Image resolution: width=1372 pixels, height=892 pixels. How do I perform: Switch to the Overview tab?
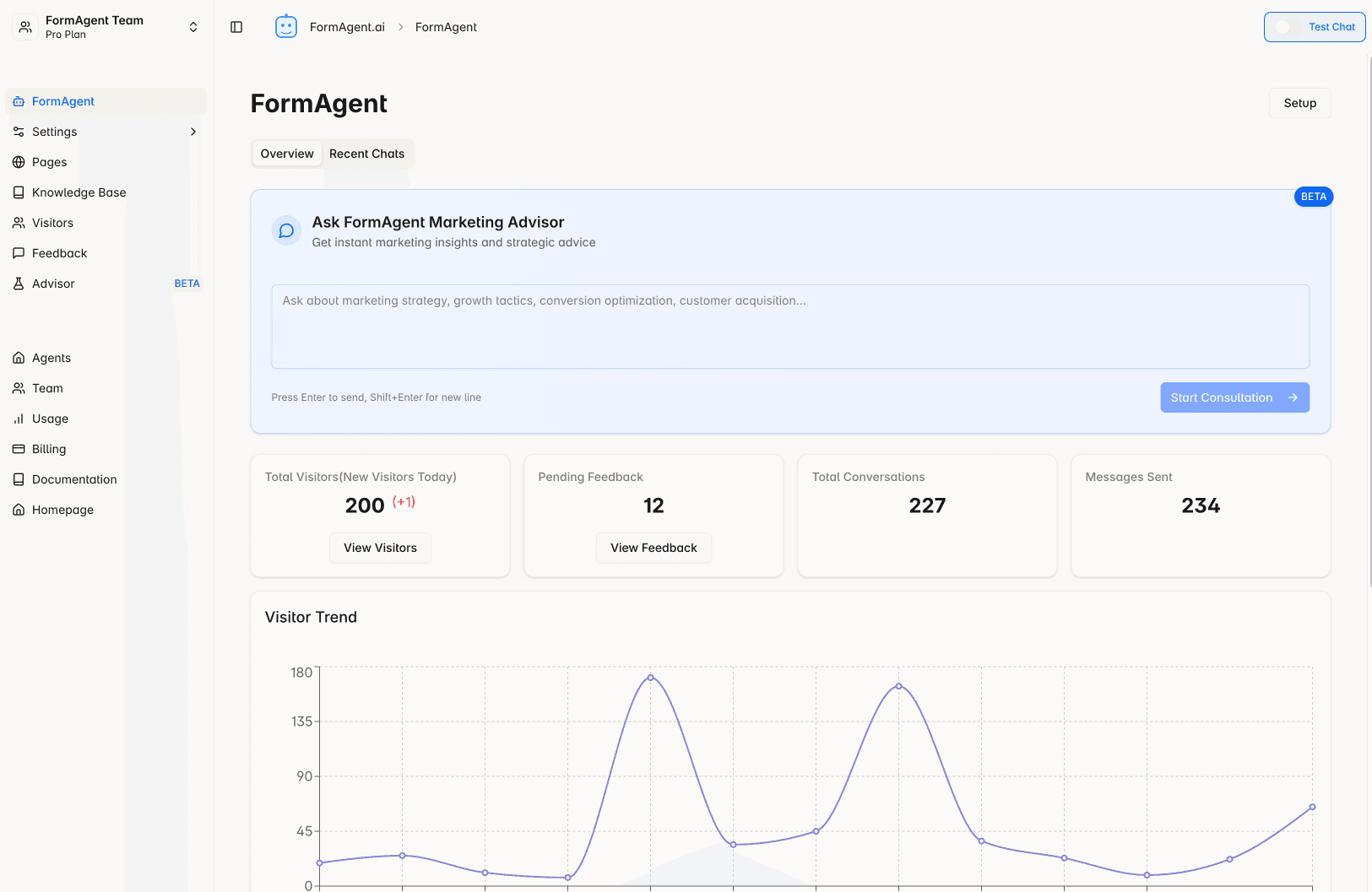coord(287,154)
